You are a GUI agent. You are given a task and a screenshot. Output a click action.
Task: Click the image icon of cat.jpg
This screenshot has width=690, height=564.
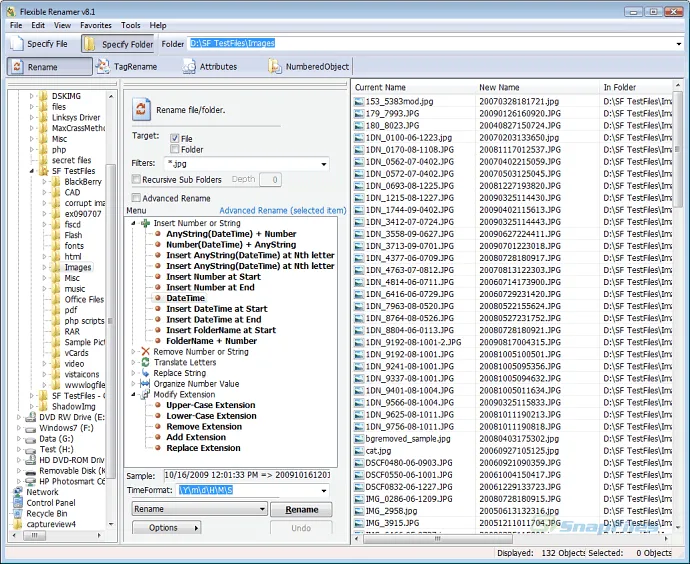coord(359,451)
